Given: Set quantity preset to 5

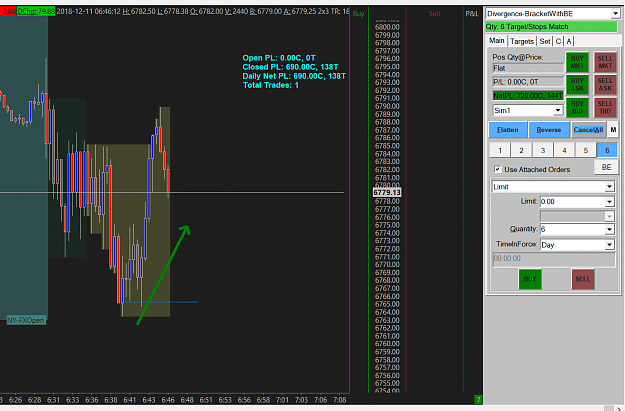Looking at the screenshot, I should [x=586, y=150].
